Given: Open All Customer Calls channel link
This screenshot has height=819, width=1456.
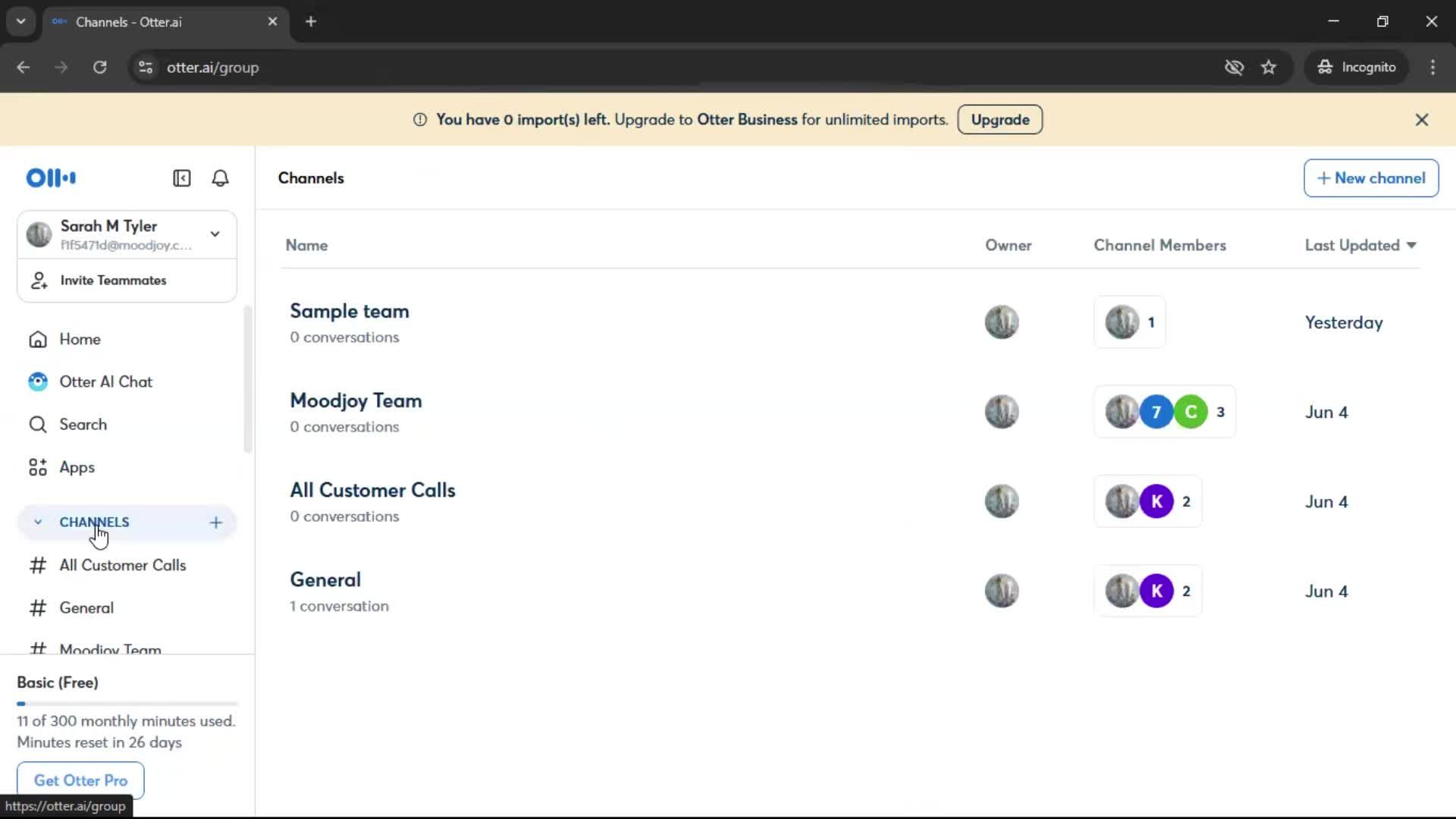Looking at the screenshot, I should click(372, 490).
